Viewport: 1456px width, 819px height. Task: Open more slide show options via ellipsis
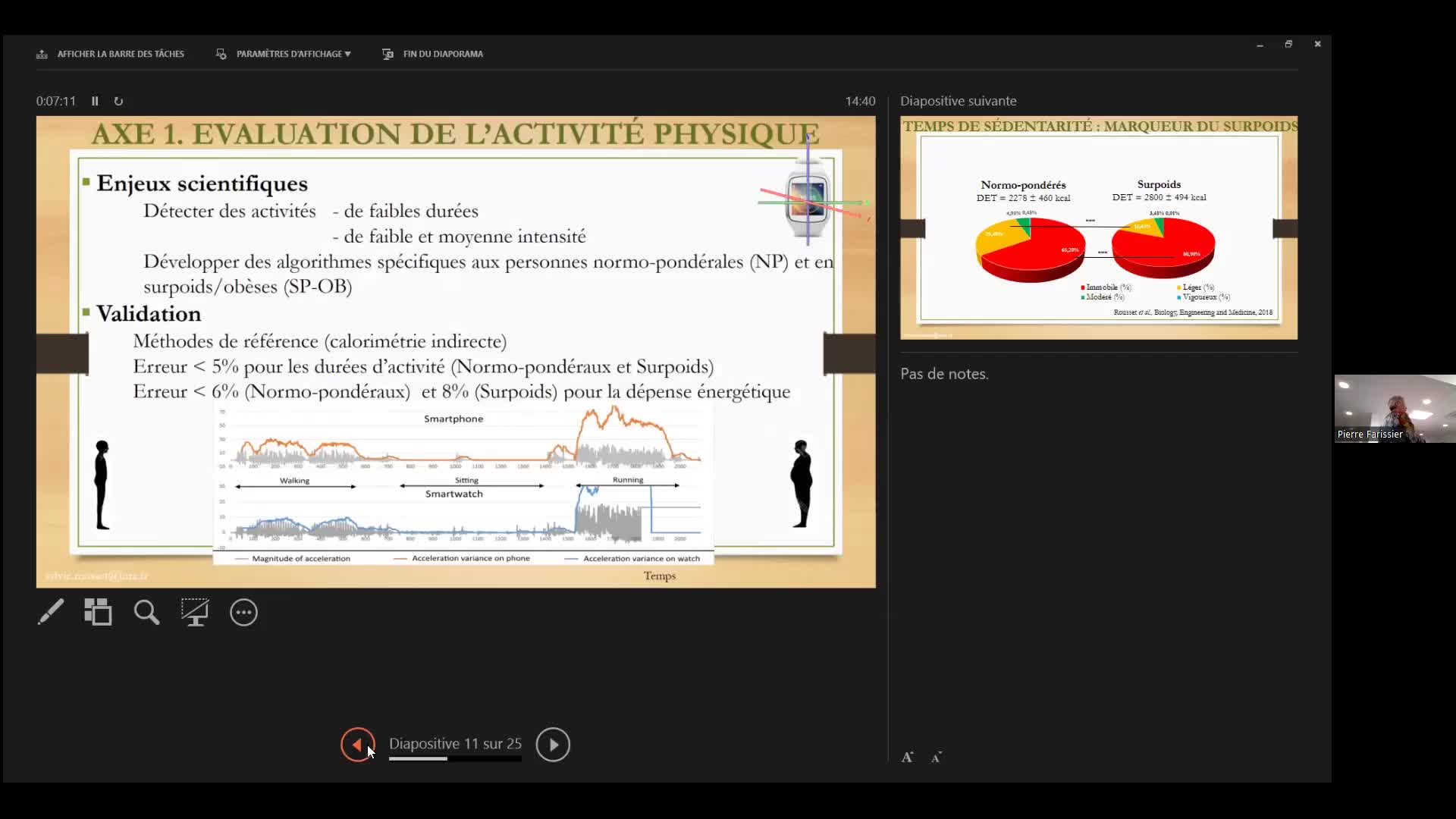(243, 612)
